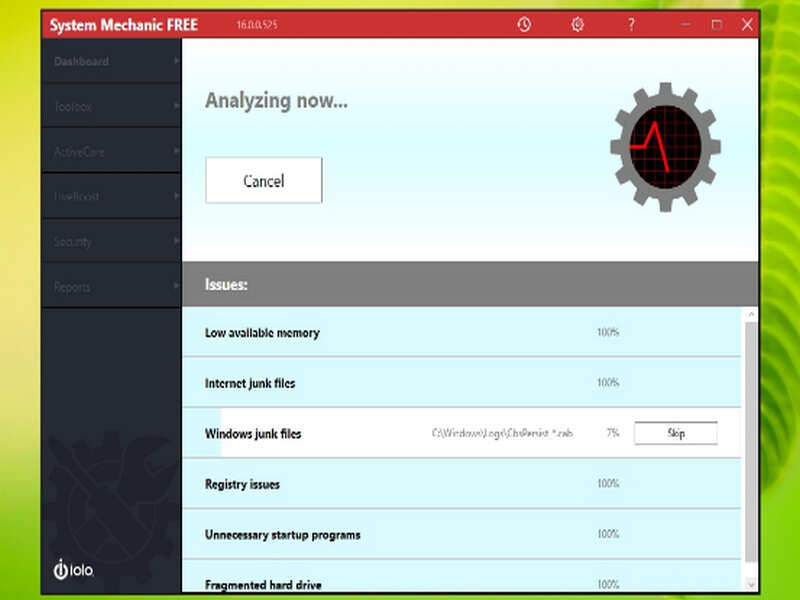The height and width of the screenshot is (600, 800).
Task: Cancel the running analysis
Action: [263, 180]
